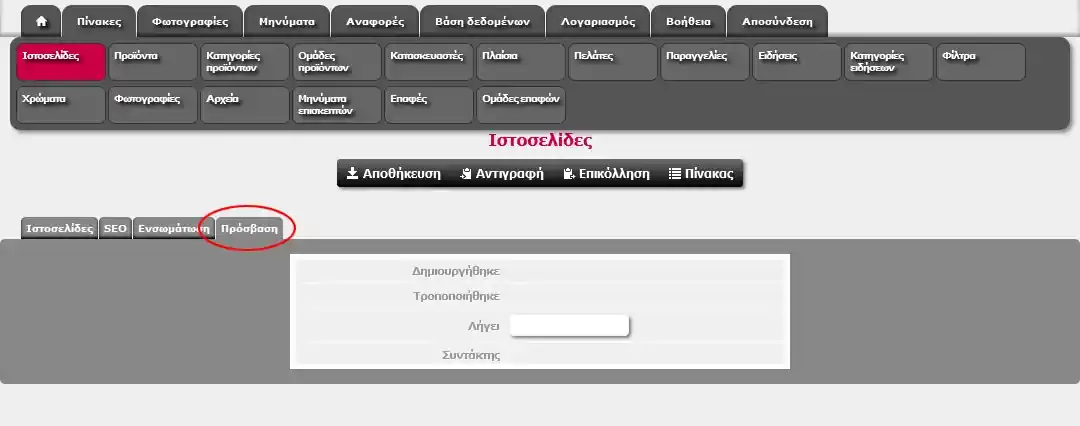Image resolution: width=1080 pixels, height=426 pixels.
Task: Select the Προϊόντα table button
Action: tap(152, 62)
